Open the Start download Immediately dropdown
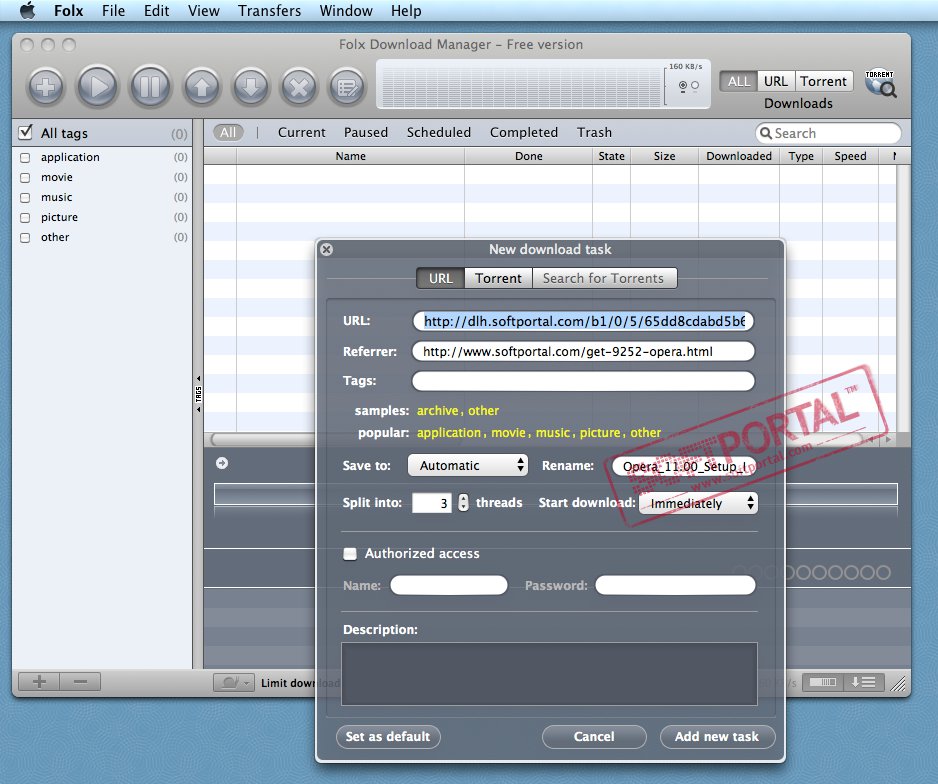Screen dimensions: 938x784 click(698, 504)
